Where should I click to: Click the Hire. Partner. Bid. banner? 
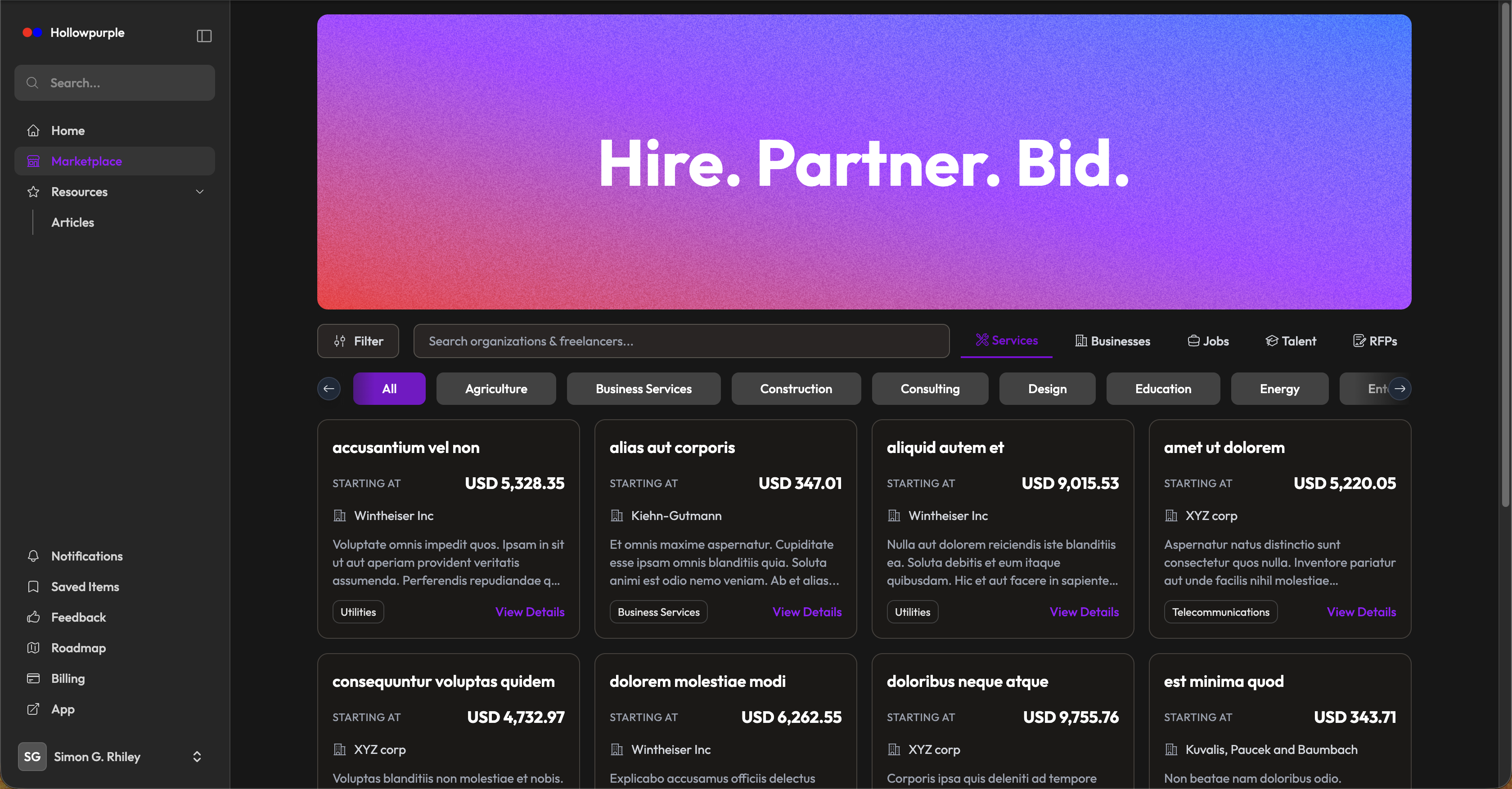coord(864,162)
